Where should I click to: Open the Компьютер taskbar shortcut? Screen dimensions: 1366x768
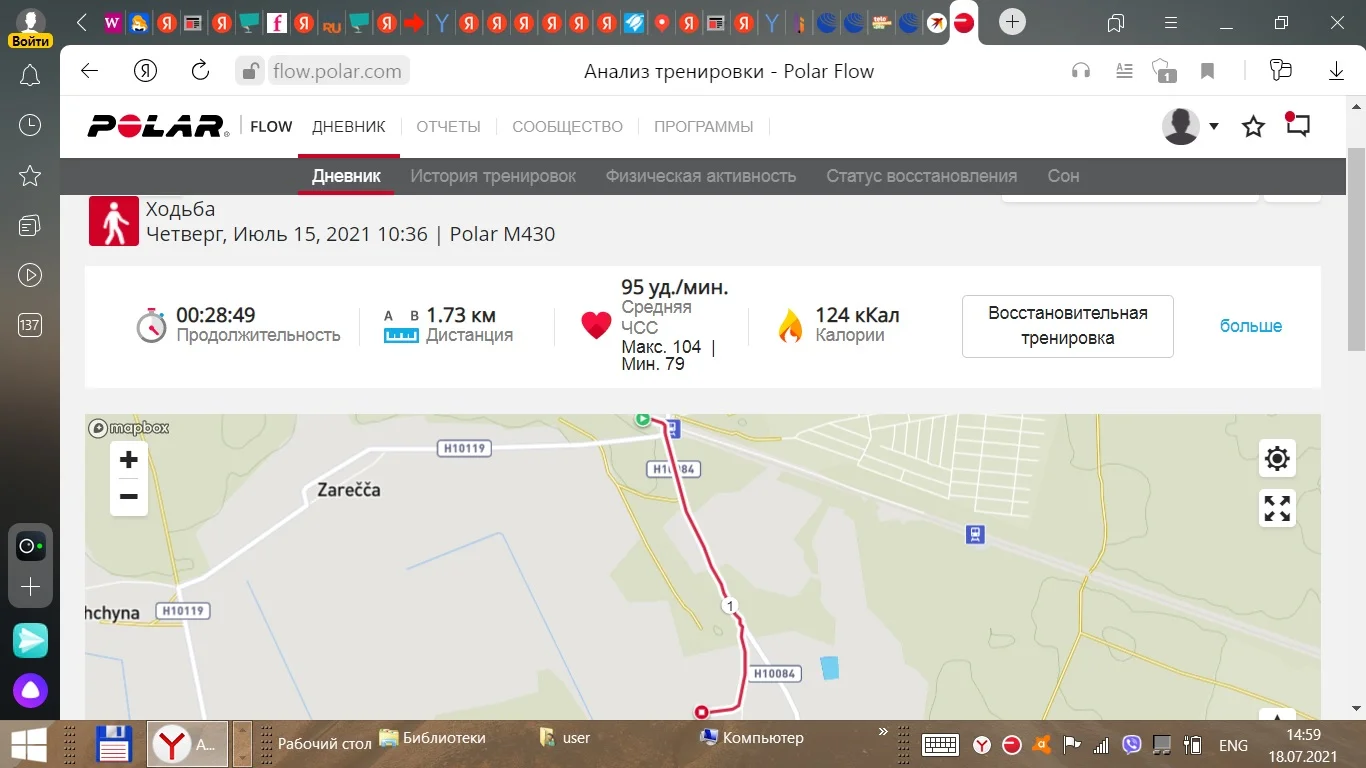tap(752, 738)
